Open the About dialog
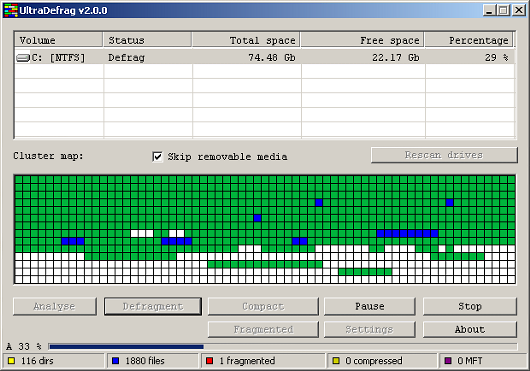 coord(470,329)
